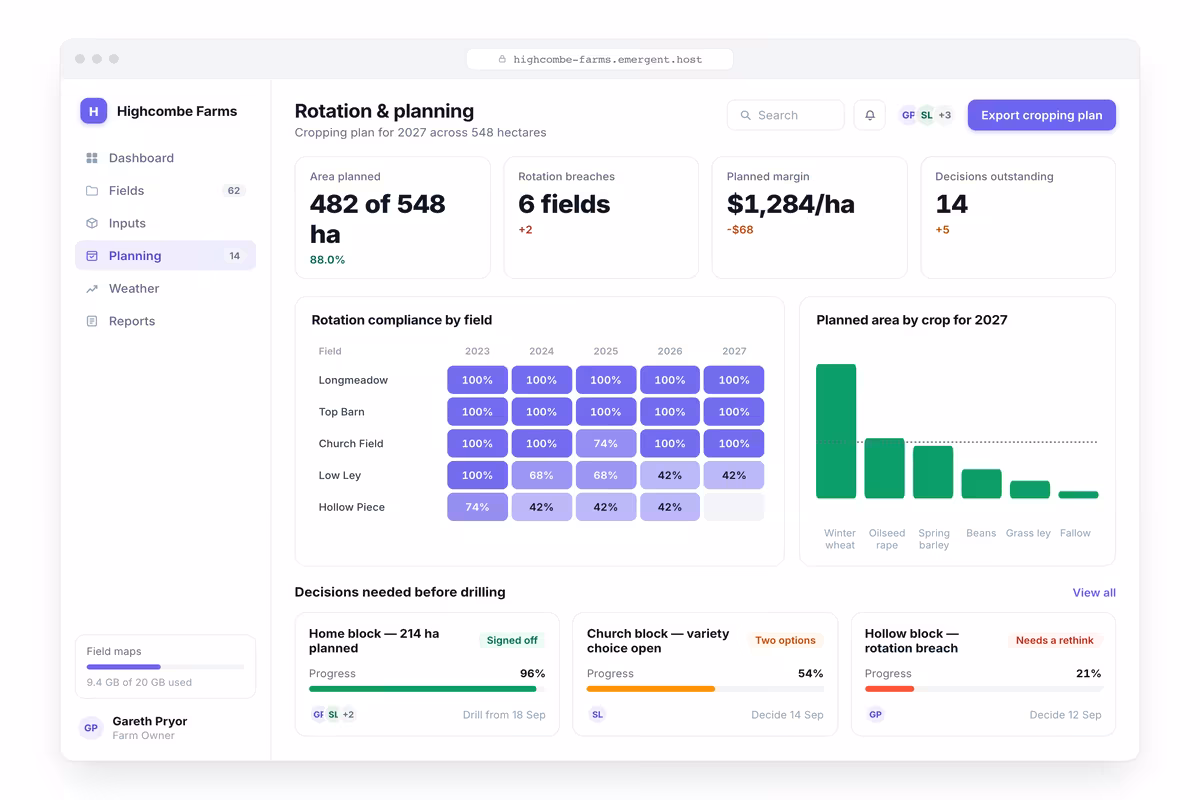Open the Home block decision card

pyautogui.click(x=427, y=674)
